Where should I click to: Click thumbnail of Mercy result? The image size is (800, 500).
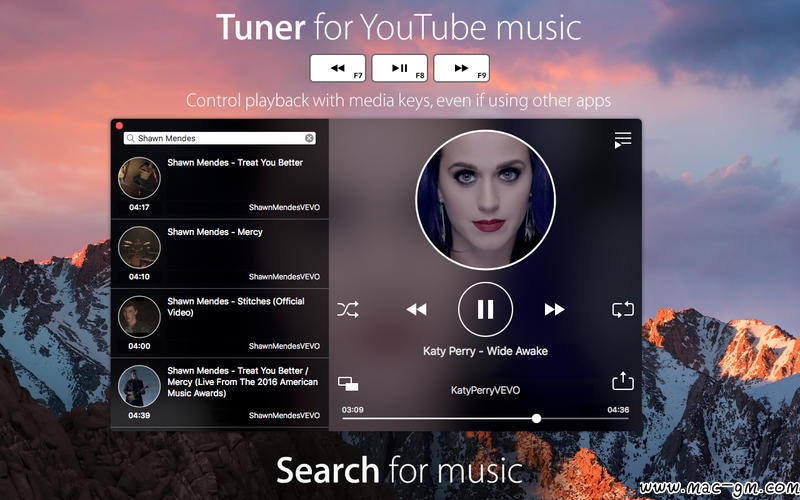(139, 247)
